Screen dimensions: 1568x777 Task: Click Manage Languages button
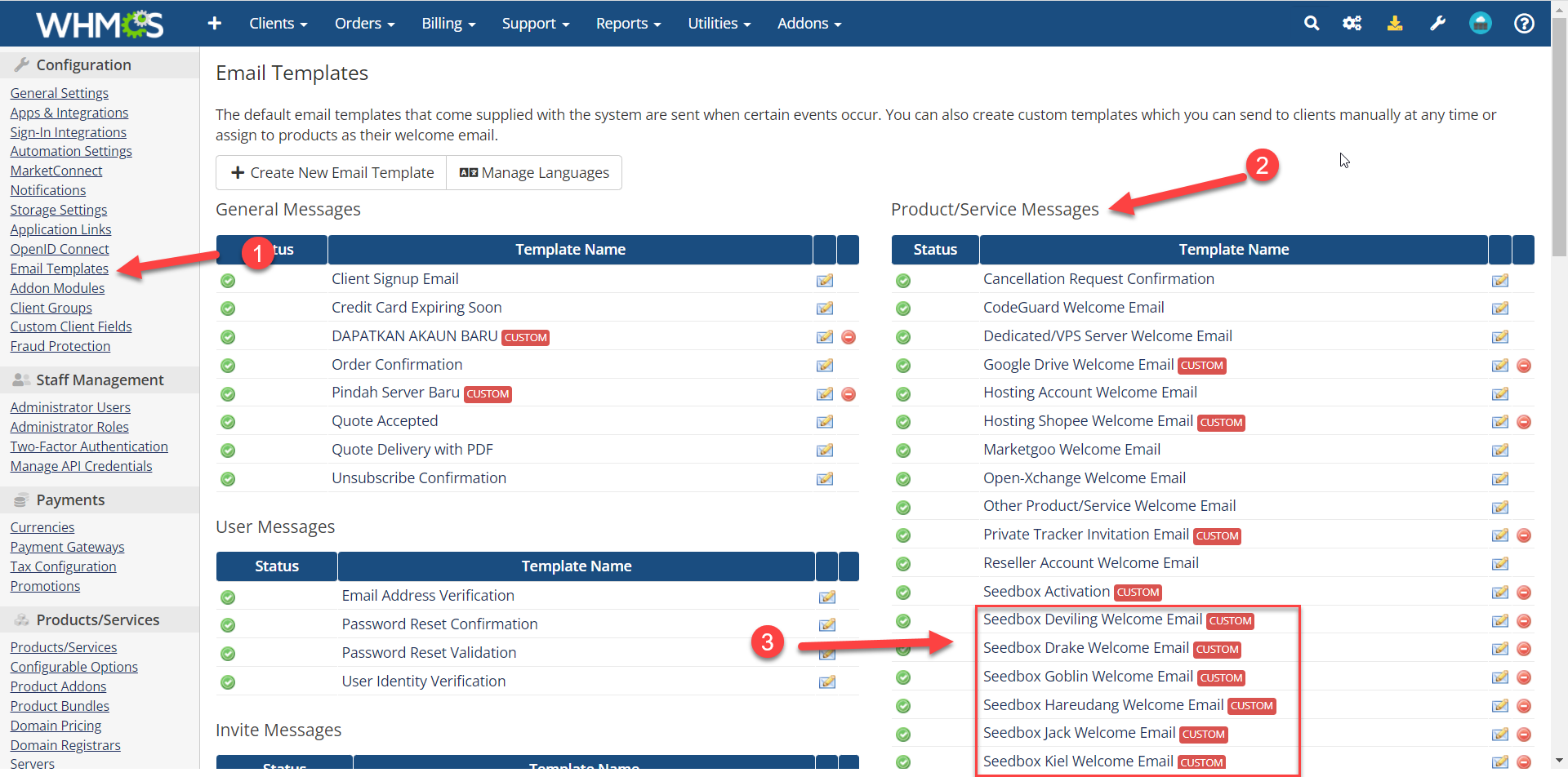[x=534, y=173]
